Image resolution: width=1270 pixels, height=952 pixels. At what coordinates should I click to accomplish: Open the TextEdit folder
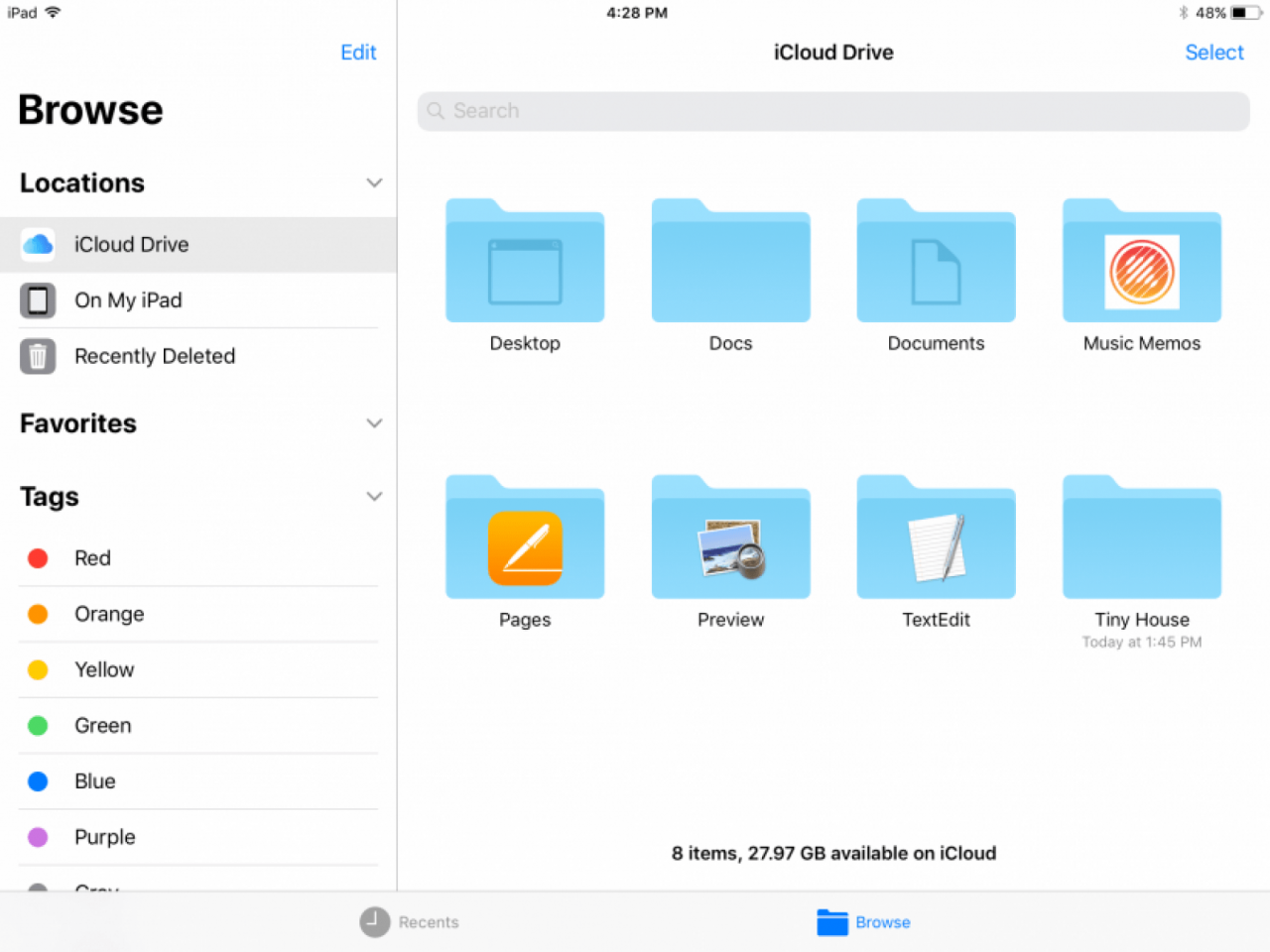pos(936,537)
